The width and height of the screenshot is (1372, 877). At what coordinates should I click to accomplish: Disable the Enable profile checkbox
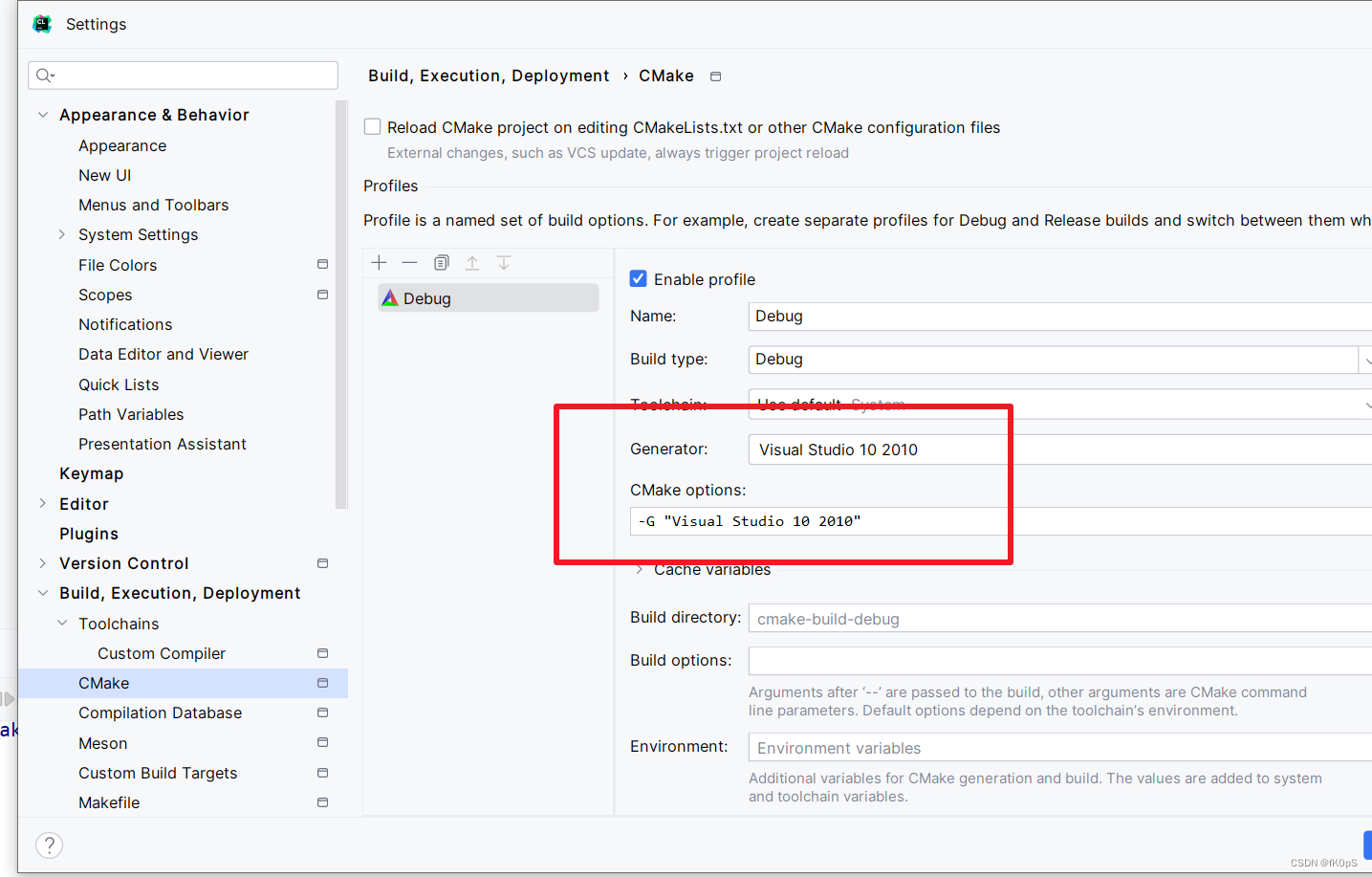638,278
